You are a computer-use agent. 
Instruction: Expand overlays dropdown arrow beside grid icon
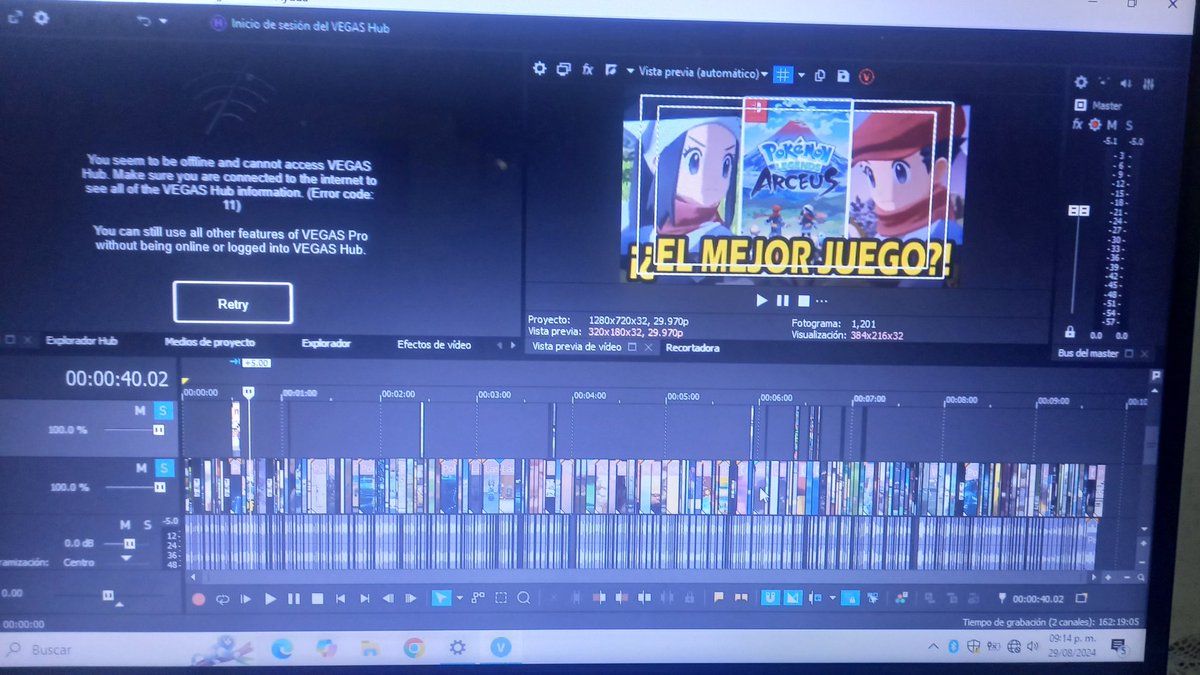coord(801,75)
